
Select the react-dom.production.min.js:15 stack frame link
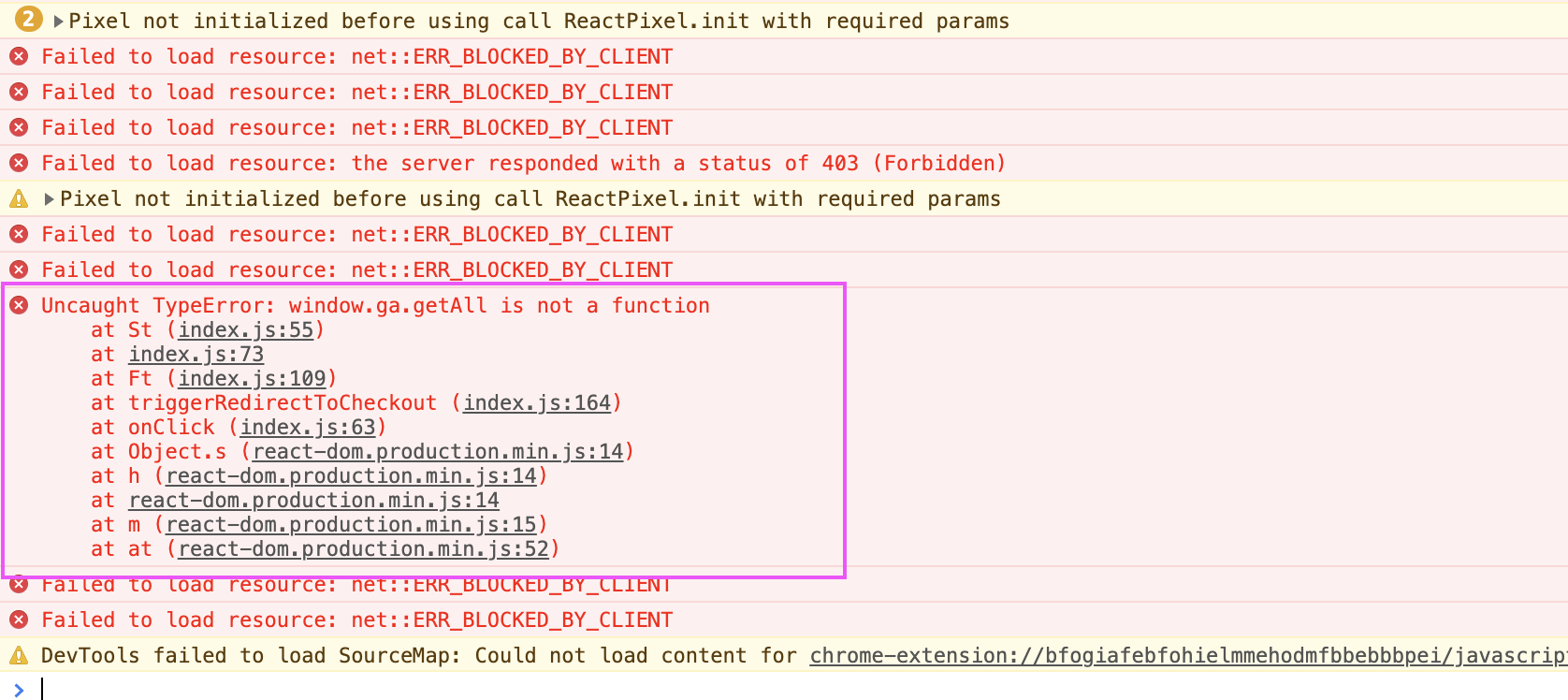[x=352, y=524]
